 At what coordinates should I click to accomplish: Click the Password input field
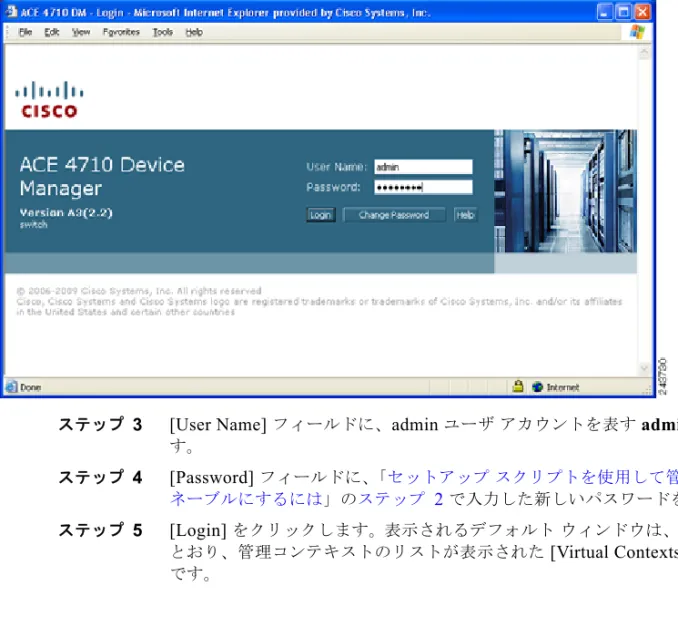click(423, 187)
